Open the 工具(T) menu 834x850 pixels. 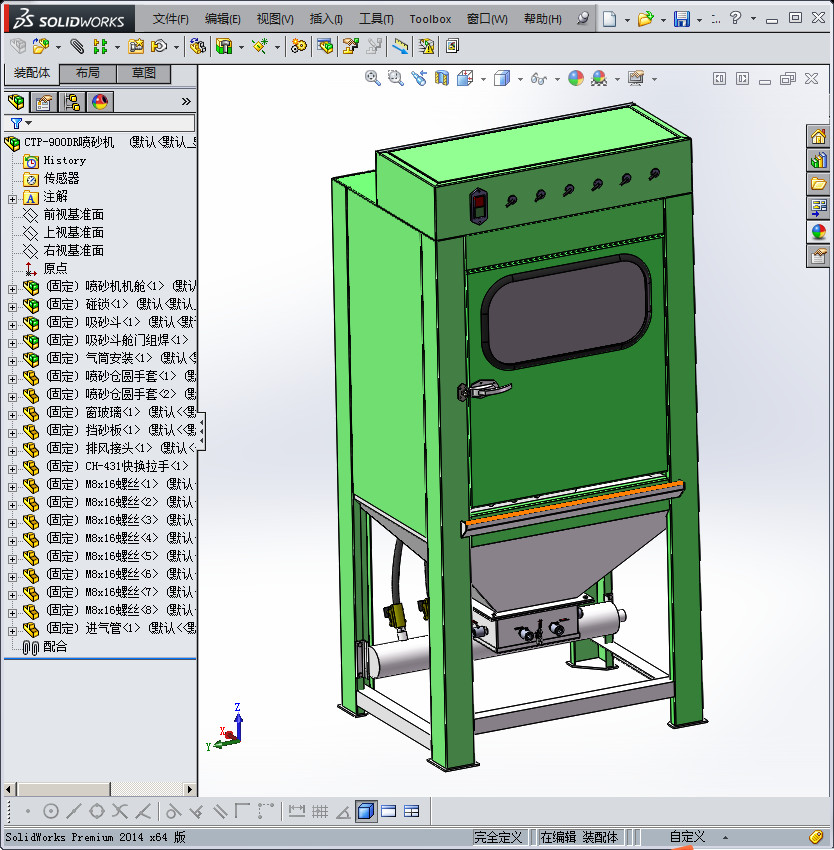click(x=376, y=19)
